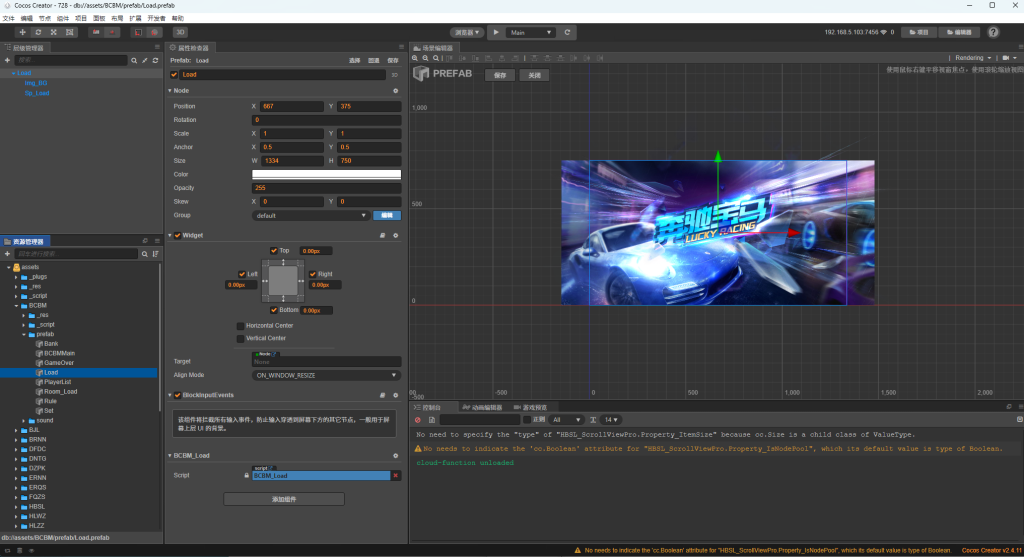Click the Play preview button

(x=496, y=32)
